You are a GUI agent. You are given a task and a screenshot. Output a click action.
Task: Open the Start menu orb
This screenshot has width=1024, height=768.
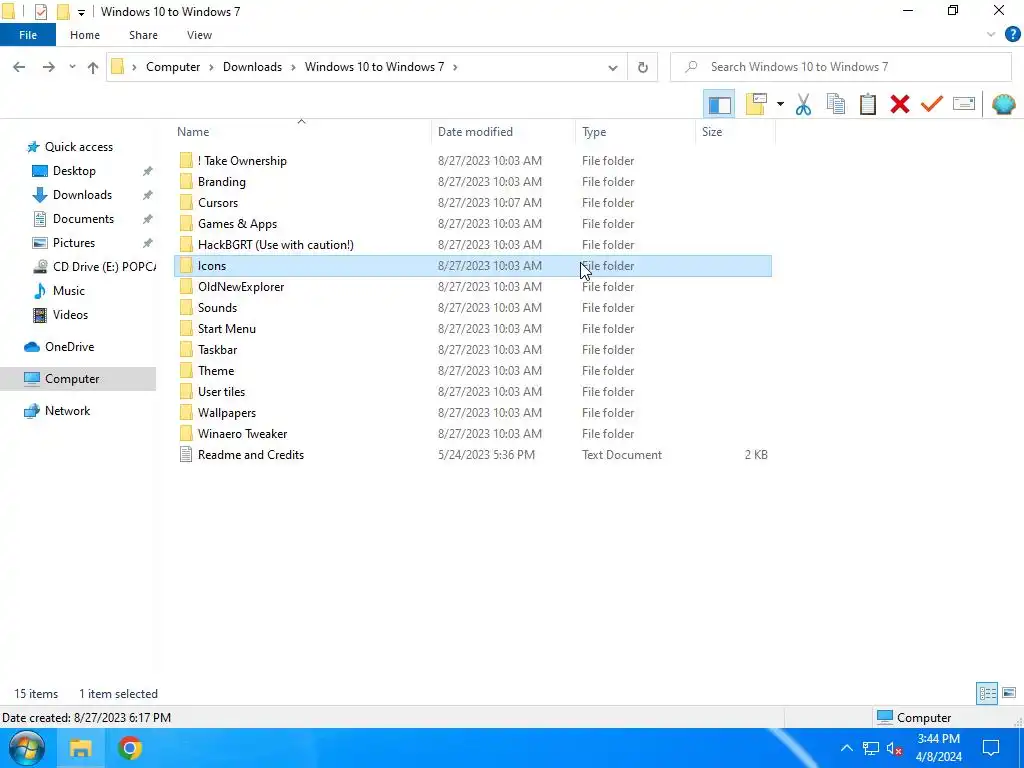pos(26,748)
